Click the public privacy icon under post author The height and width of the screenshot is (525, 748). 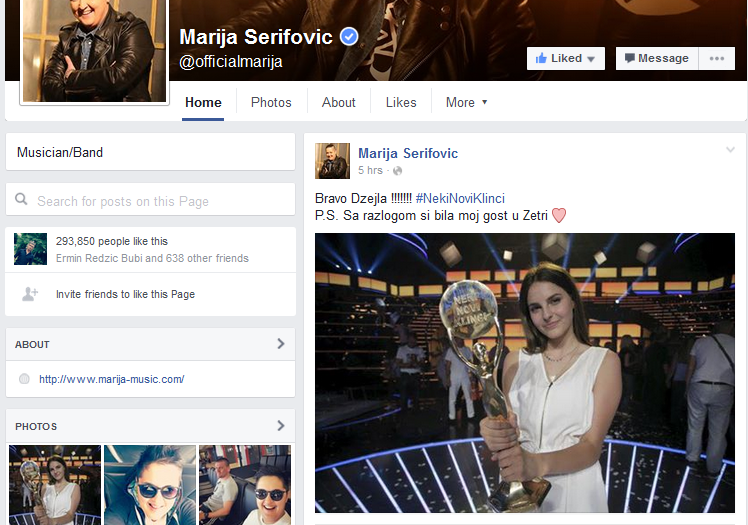tap(397, 171)
